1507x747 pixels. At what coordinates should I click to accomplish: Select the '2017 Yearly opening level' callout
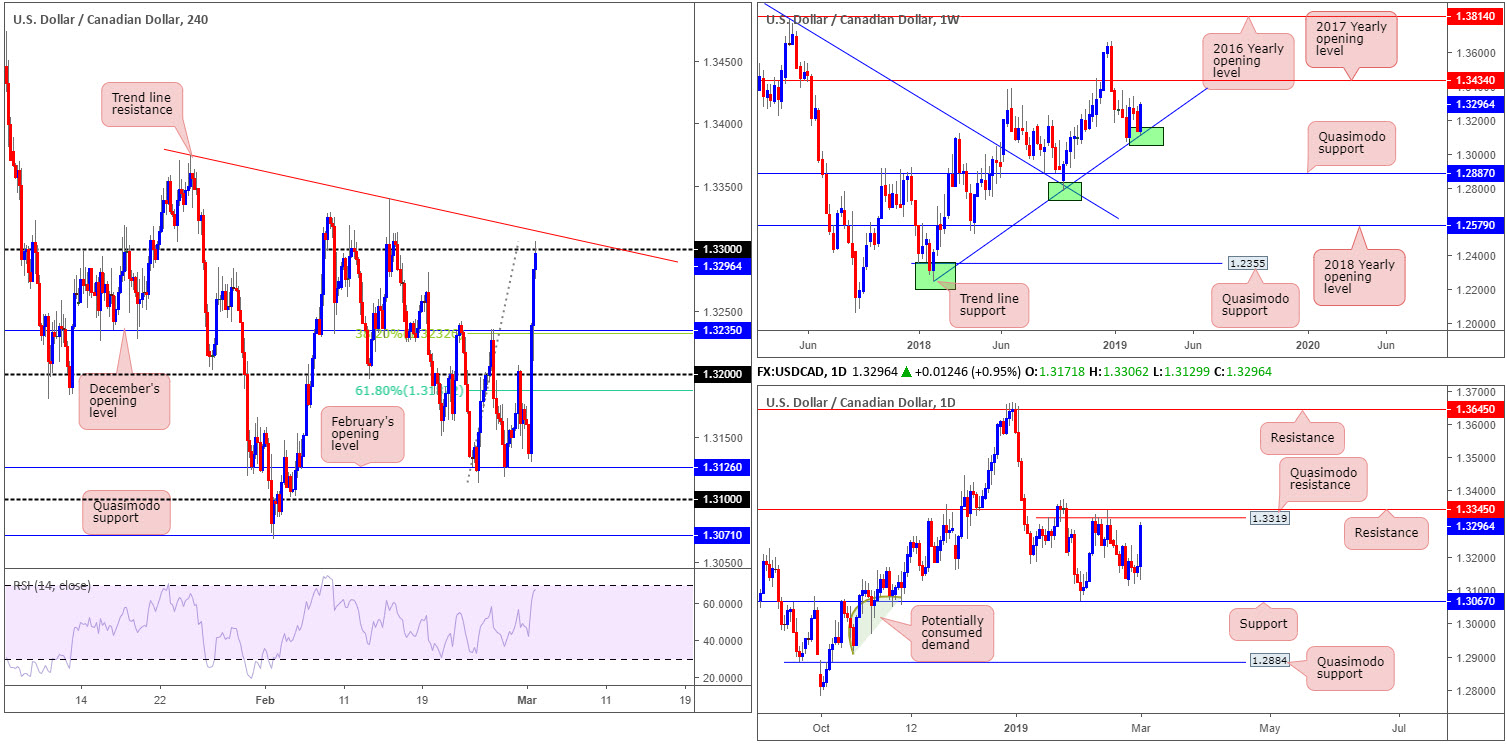click(x=1352, y=42)
